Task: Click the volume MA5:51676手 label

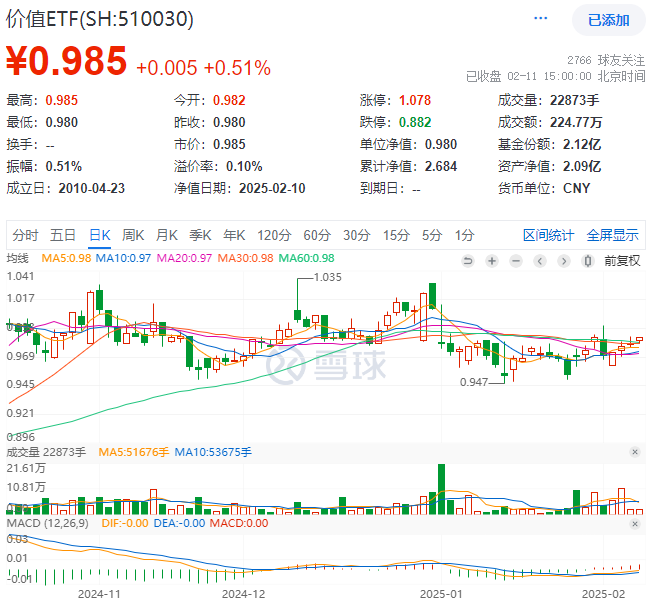Action: click(134, 452)
